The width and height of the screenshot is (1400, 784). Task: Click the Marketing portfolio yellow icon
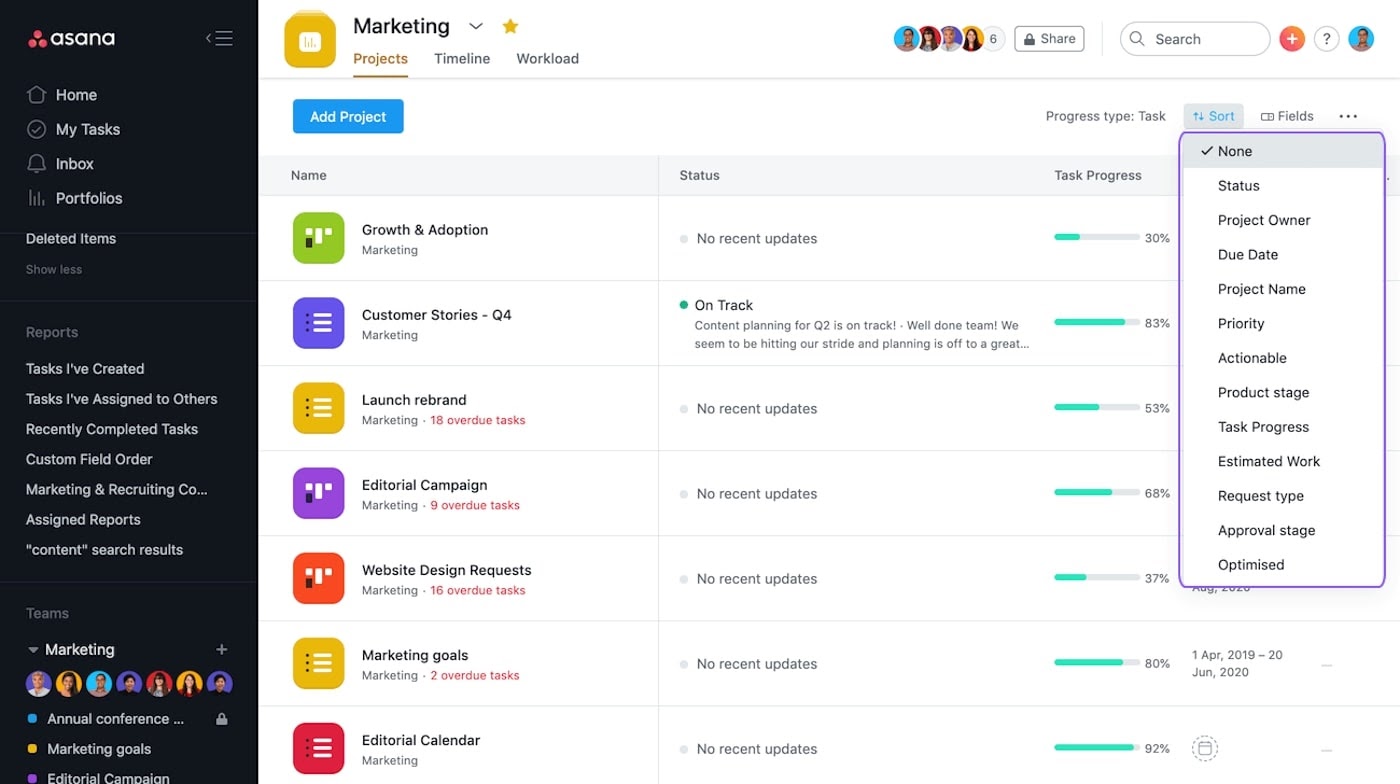click(310, 40)
